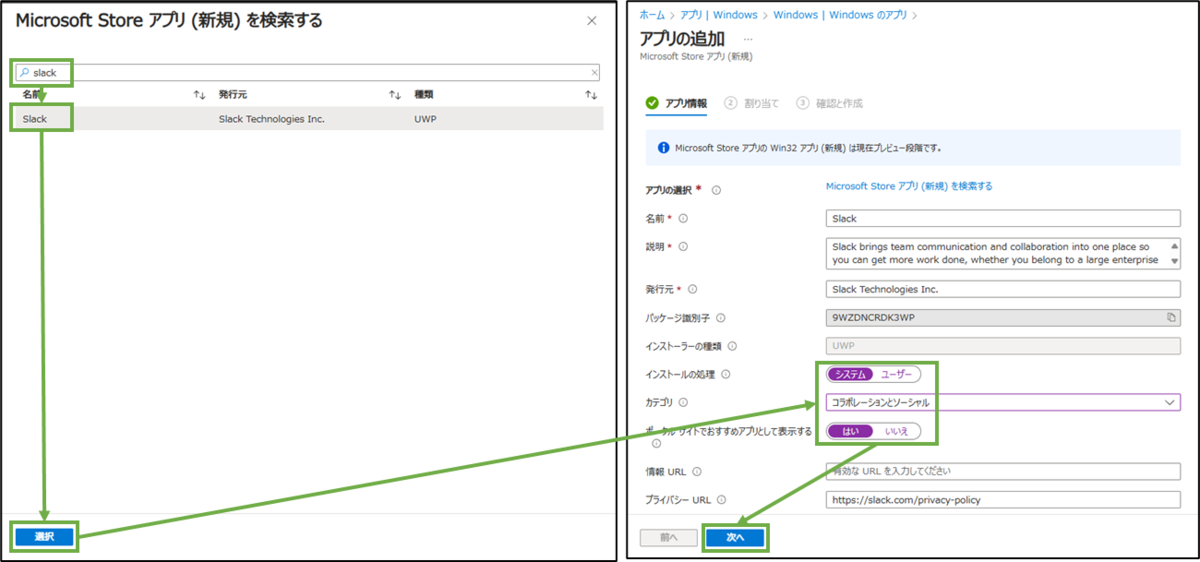
Task: Set install behavior to システム
Action: click(850, 374)
